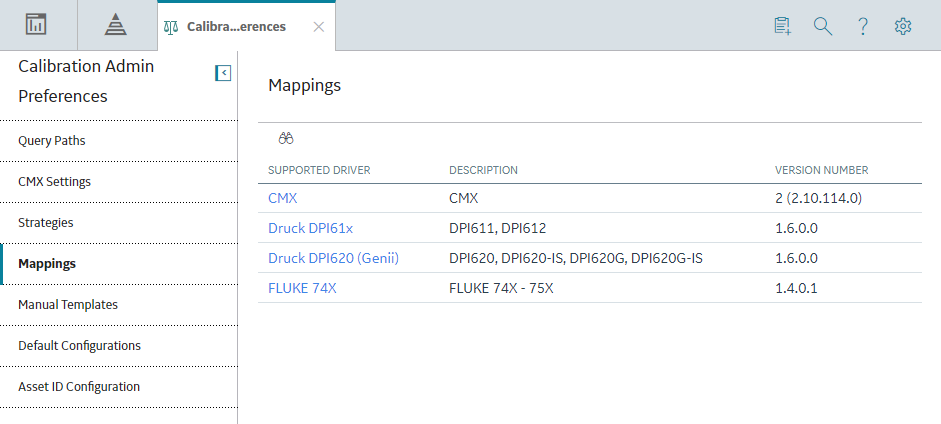Click the Description column header
This screenshot has height=424, width=941.
click(483, 170)
